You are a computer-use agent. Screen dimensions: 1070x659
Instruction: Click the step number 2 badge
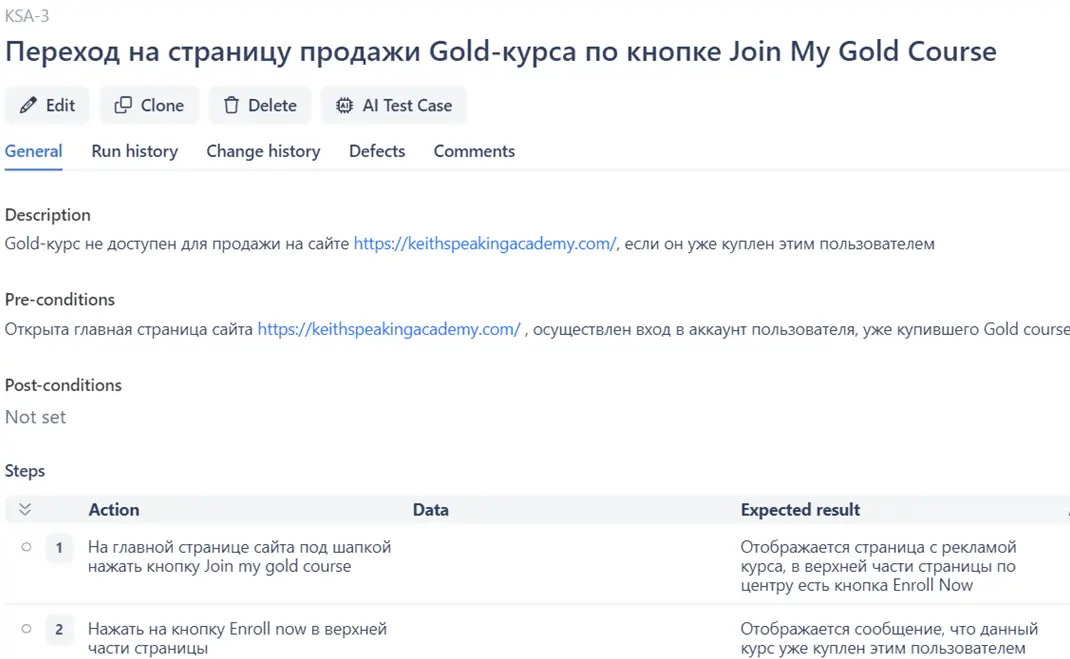click(x=59, y=630)
